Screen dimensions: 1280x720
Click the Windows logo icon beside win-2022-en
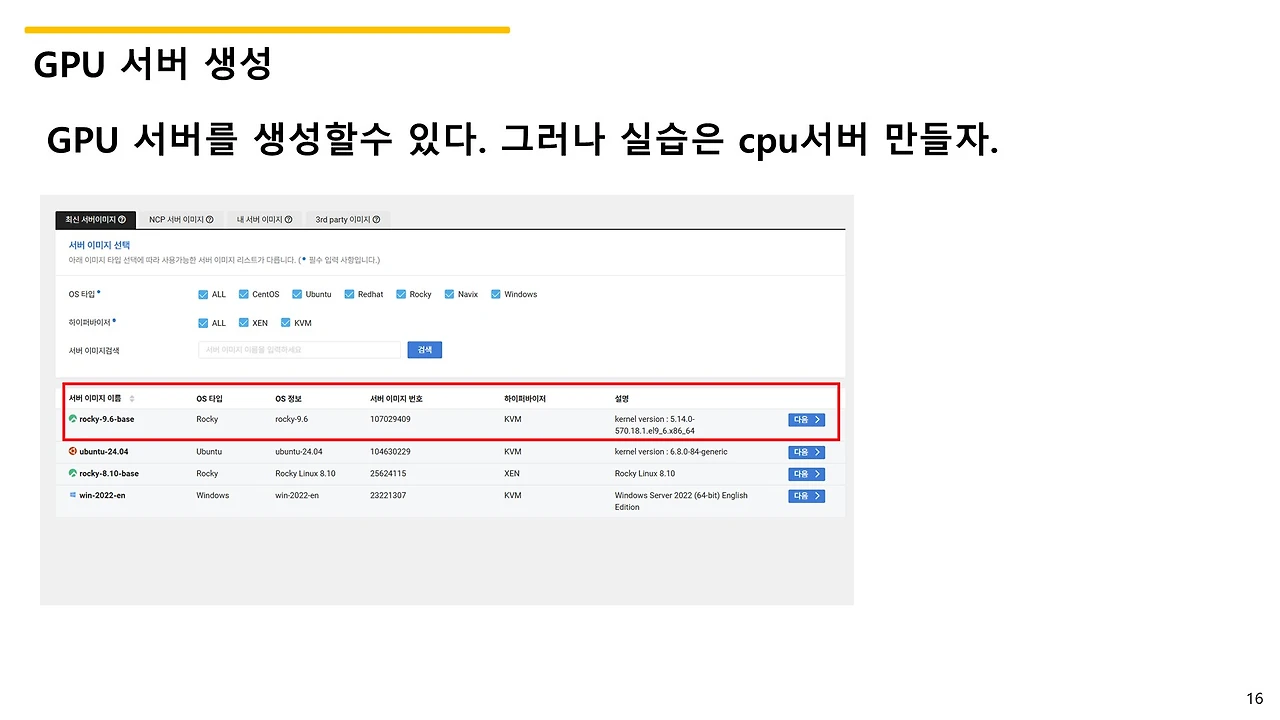coord(74,494)
